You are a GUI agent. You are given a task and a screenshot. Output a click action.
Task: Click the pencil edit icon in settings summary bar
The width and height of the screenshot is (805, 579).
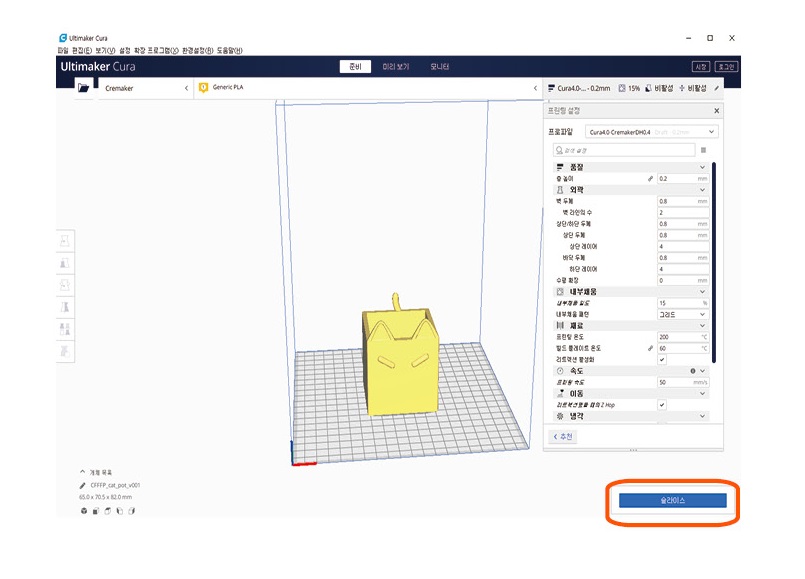click(717, 88)
